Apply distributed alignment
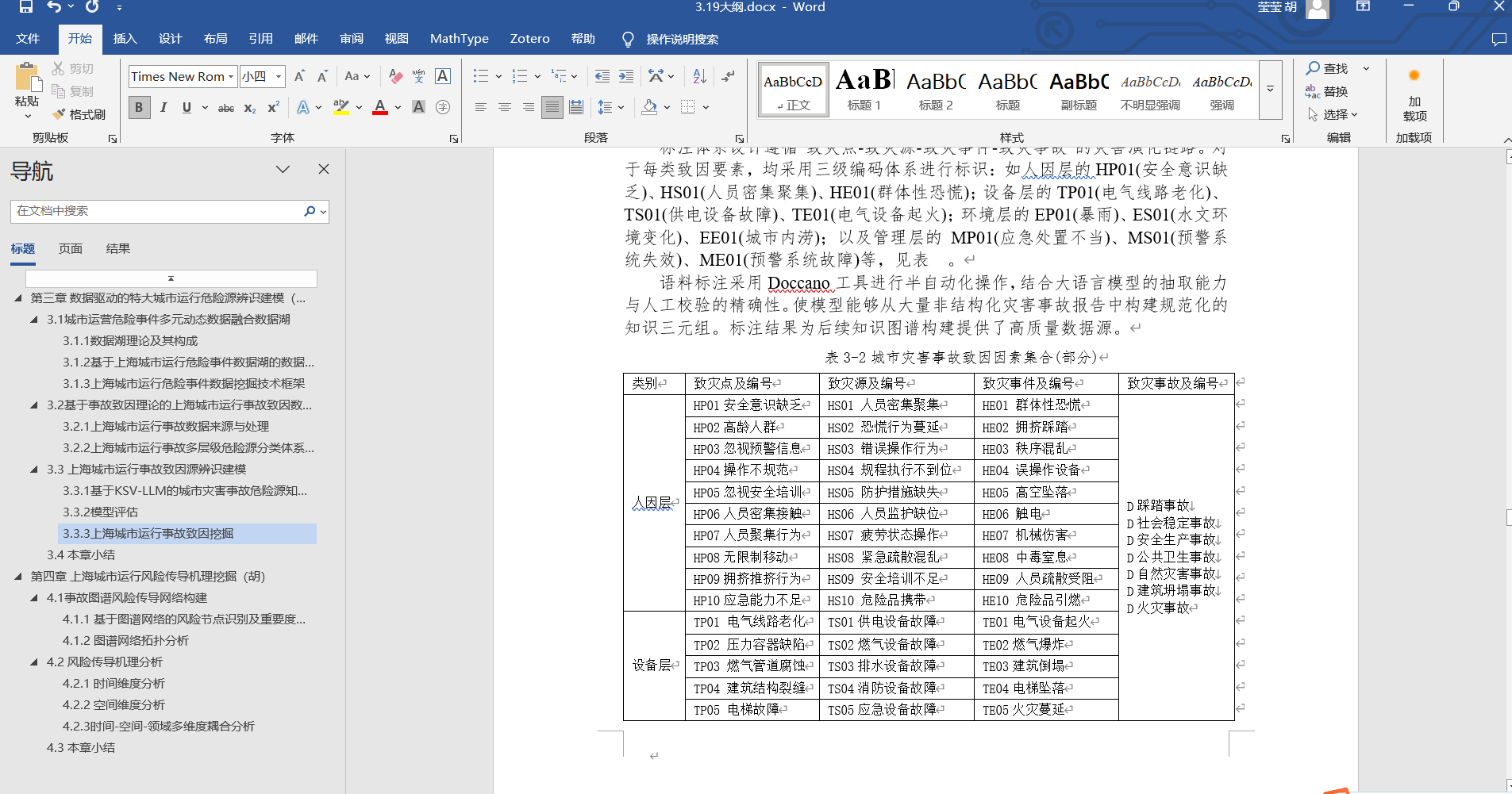Image resolution: width=1512 pixels, height=794 pixels. [576, 107]
